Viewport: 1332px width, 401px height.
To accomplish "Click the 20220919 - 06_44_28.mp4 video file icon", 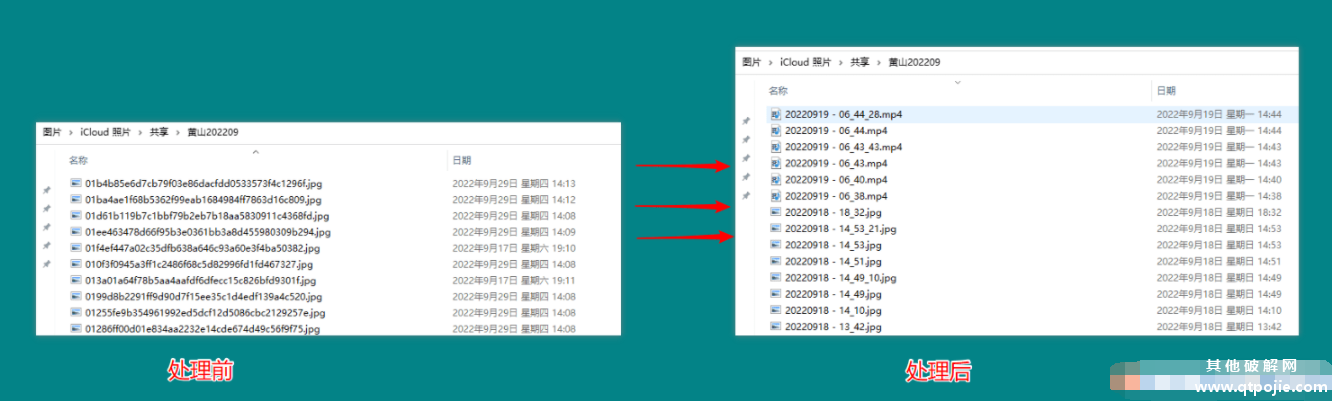I will click(x=775, y=114).
